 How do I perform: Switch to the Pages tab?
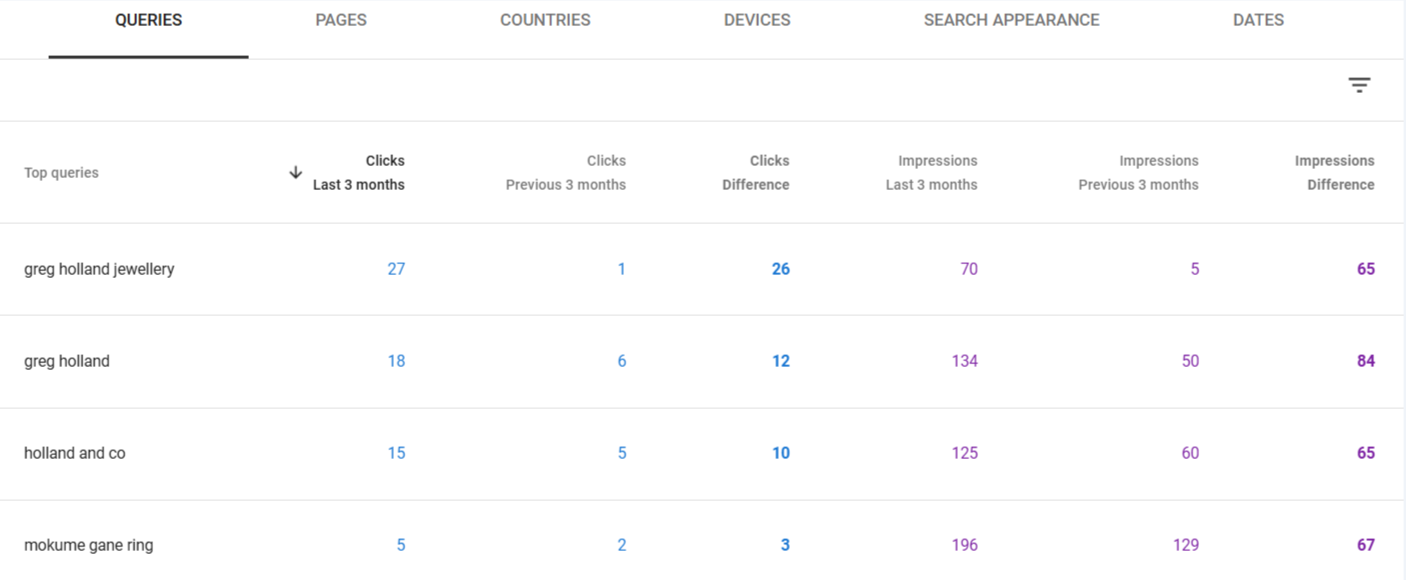(x=341, y=20)
